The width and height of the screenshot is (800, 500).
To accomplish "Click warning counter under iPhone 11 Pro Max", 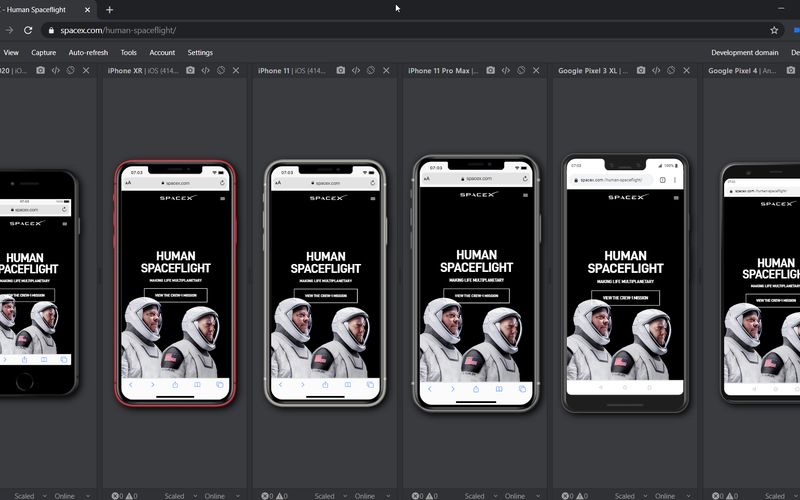I will click(x=432, y=496).
